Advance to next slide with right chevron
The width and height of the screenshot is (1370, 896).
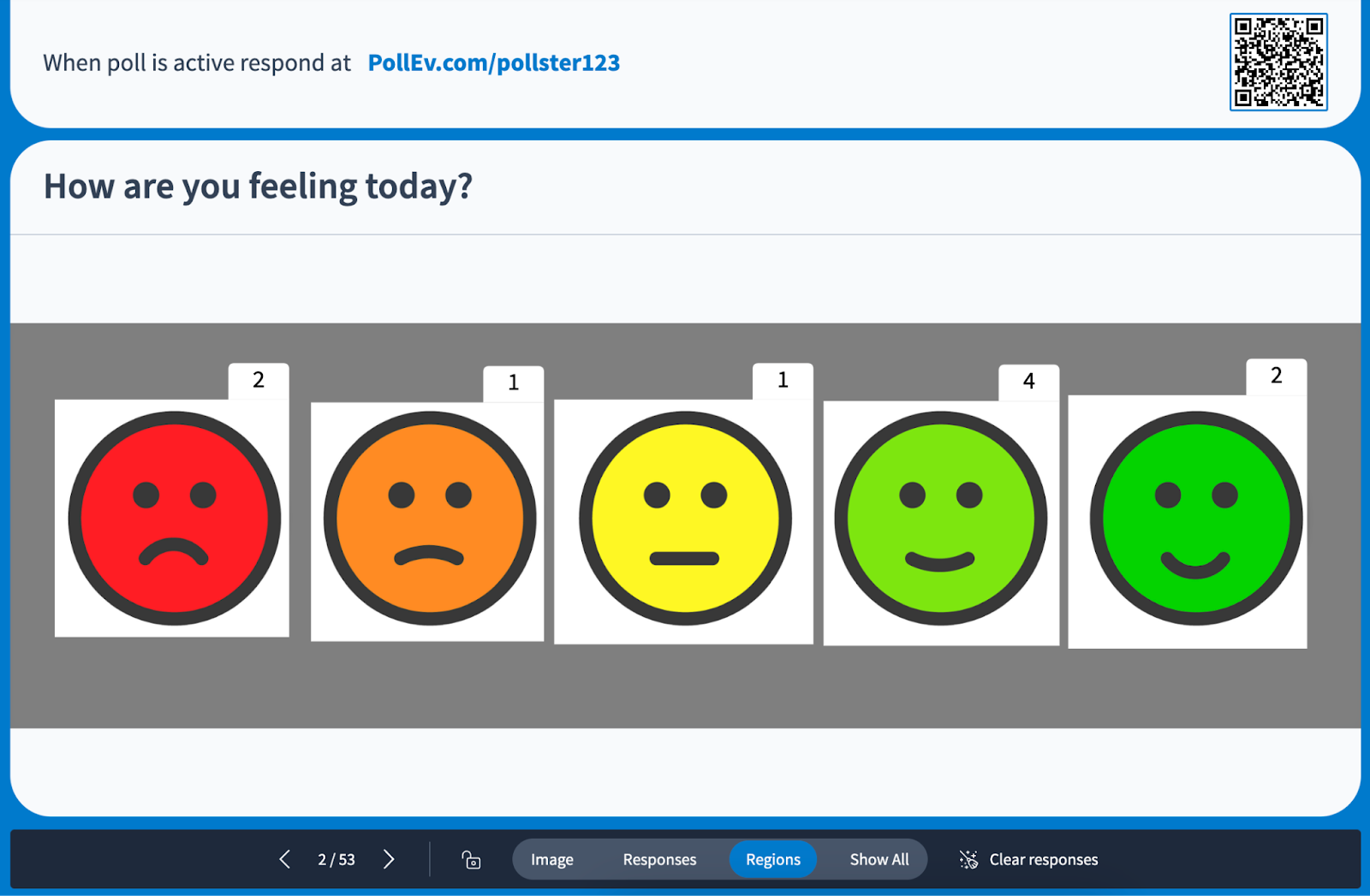[x=390, y=858]
